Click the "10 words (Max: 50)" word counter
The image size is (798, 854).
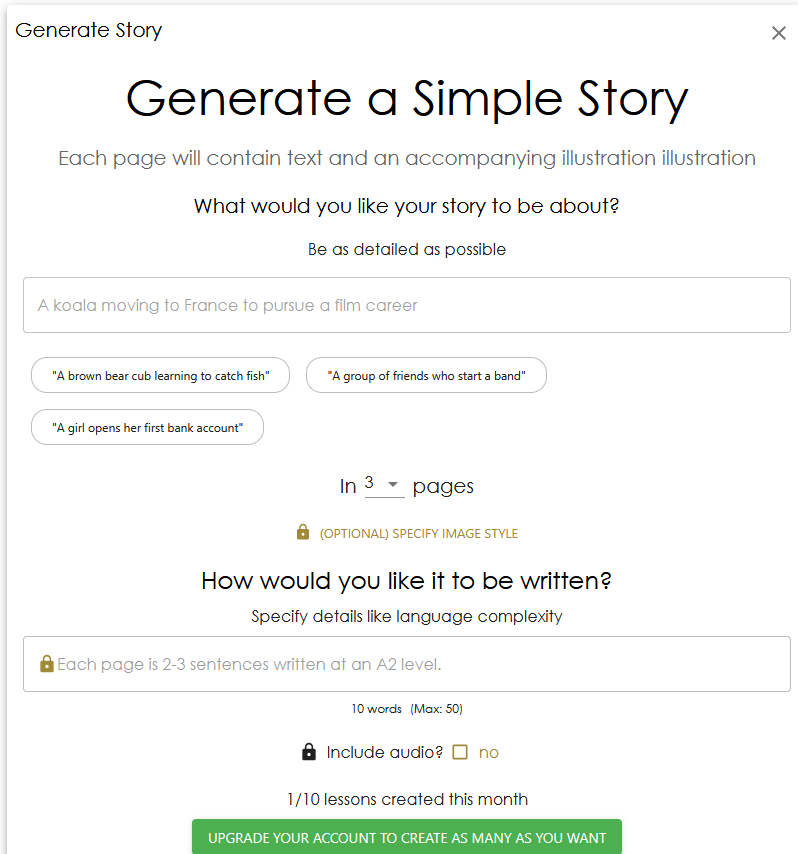coord(406,709)
